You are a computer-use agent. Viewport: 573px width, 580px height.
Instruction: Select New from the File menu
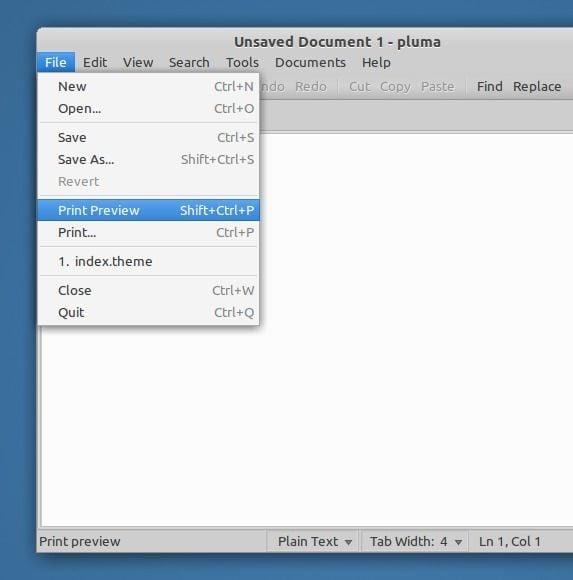[x=148, y=87]
